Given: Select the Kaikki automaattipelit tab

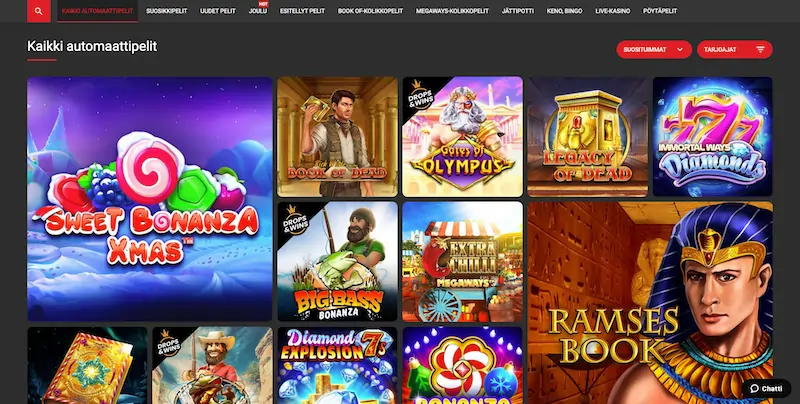Looking at the screenshot, I should pos(97,11).
